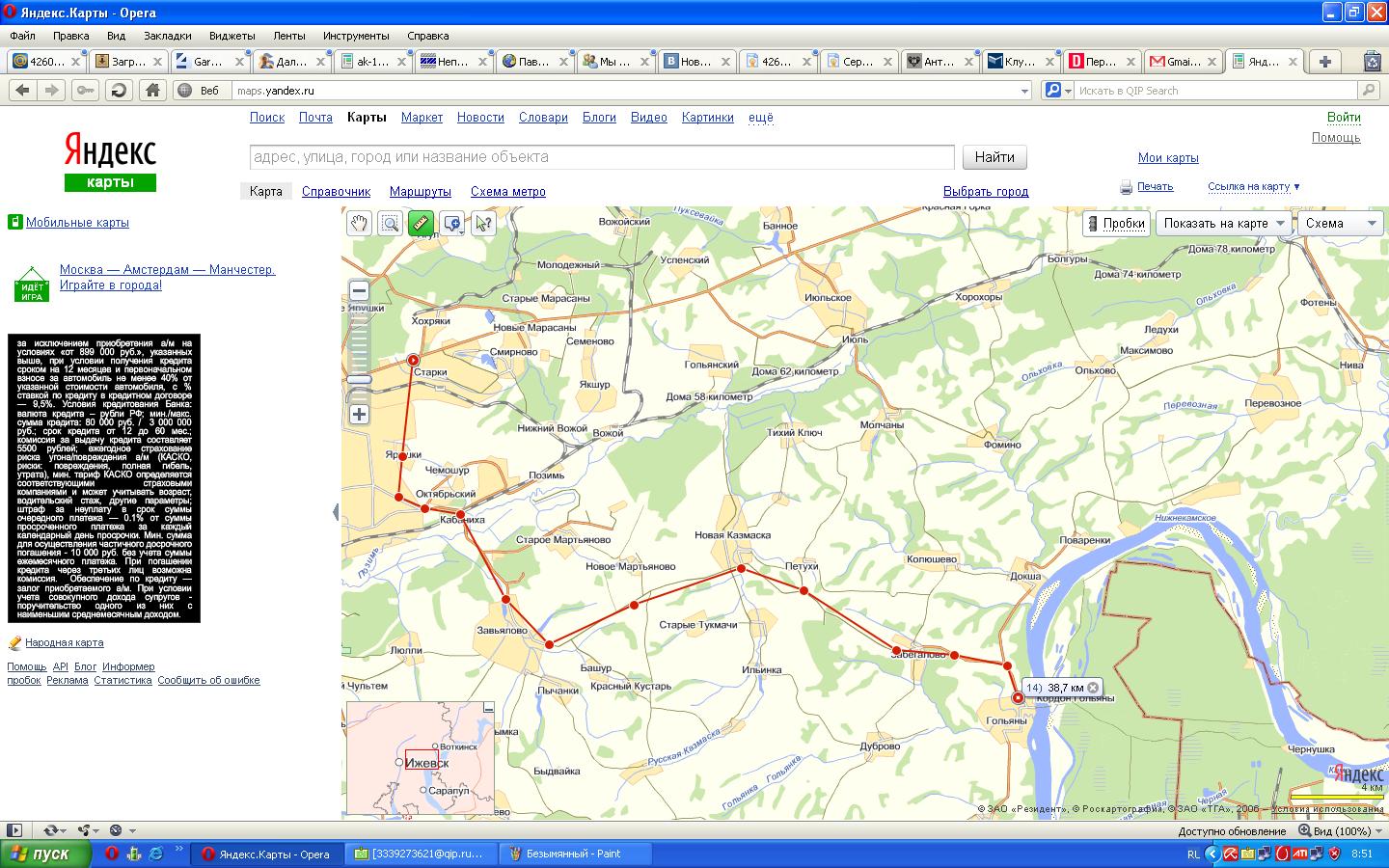Click the RL language indicator in tray
The height and width of the screenshot is (868, 1389).
point(1193,854)
